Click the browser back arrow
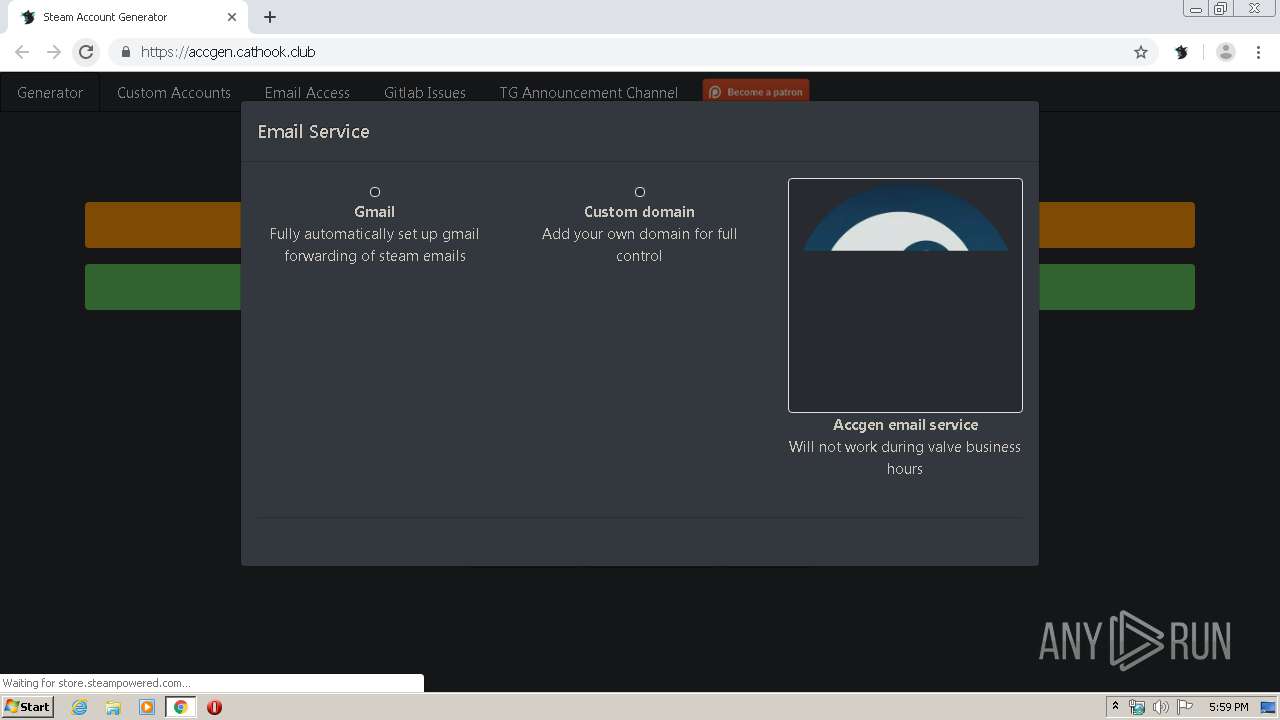The width and height of the screenshot is (1280, 720). point(22,52)
